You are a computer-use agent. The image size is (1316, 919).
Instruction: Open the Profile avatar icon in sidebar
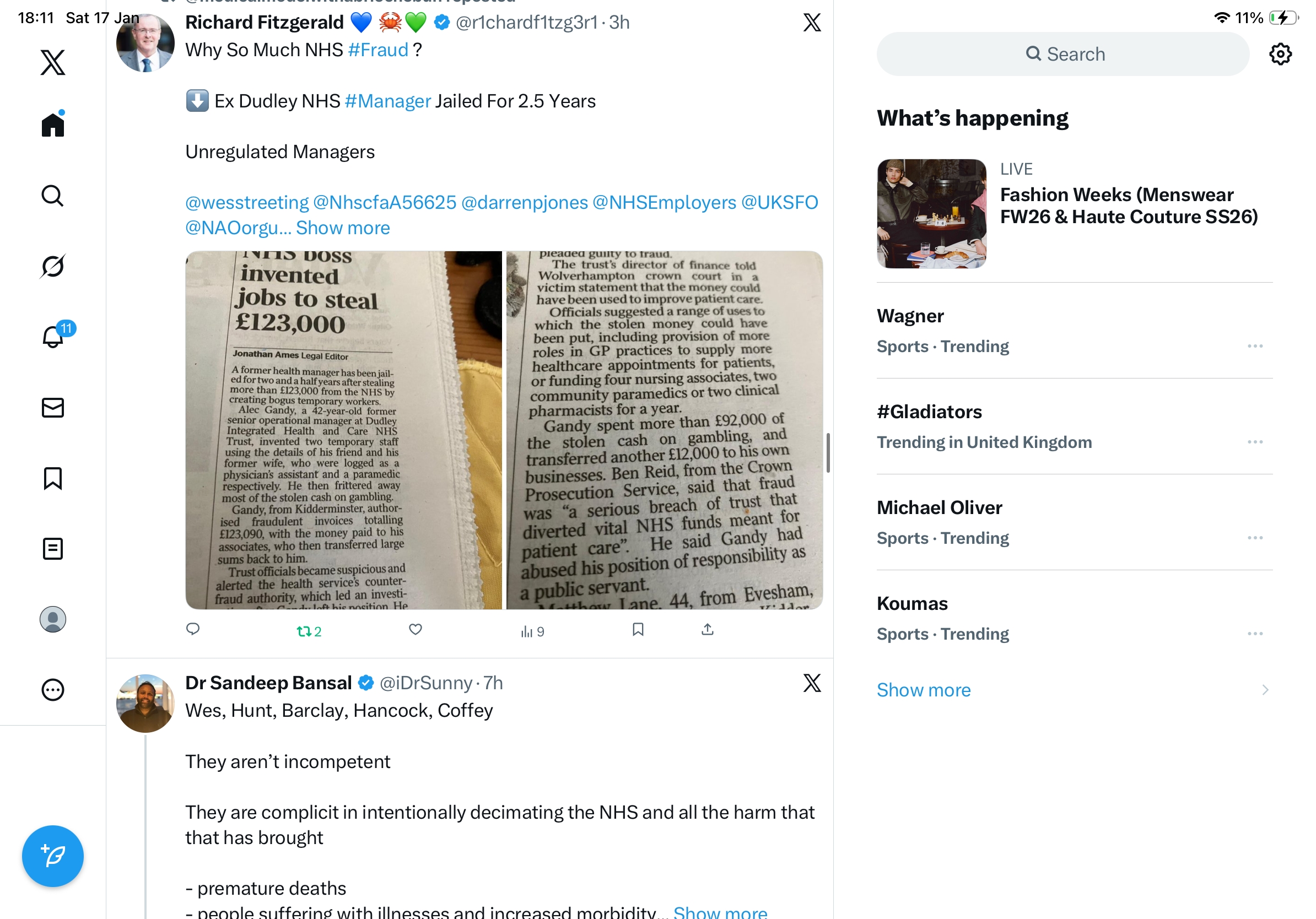[53, 619]
